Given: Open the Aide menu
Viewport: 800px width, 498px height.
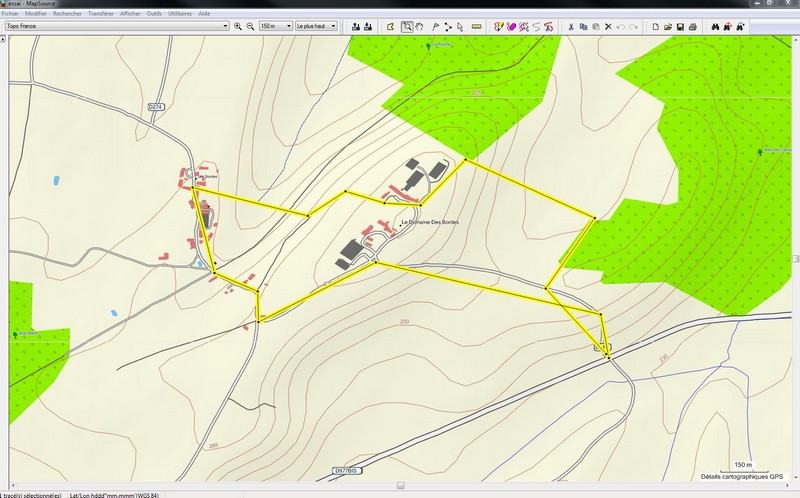Looking at the screenshot, I should [204, 14].
